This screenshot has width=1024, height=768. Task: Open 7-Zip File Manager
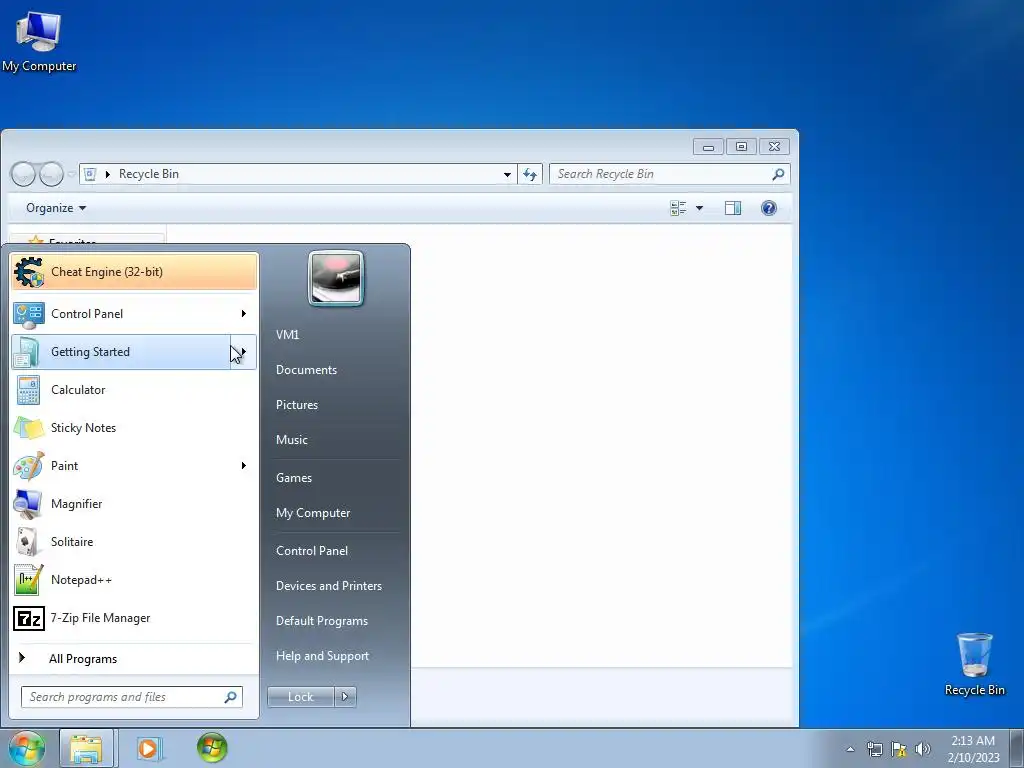pyautogui.click(x=134, y=618)
